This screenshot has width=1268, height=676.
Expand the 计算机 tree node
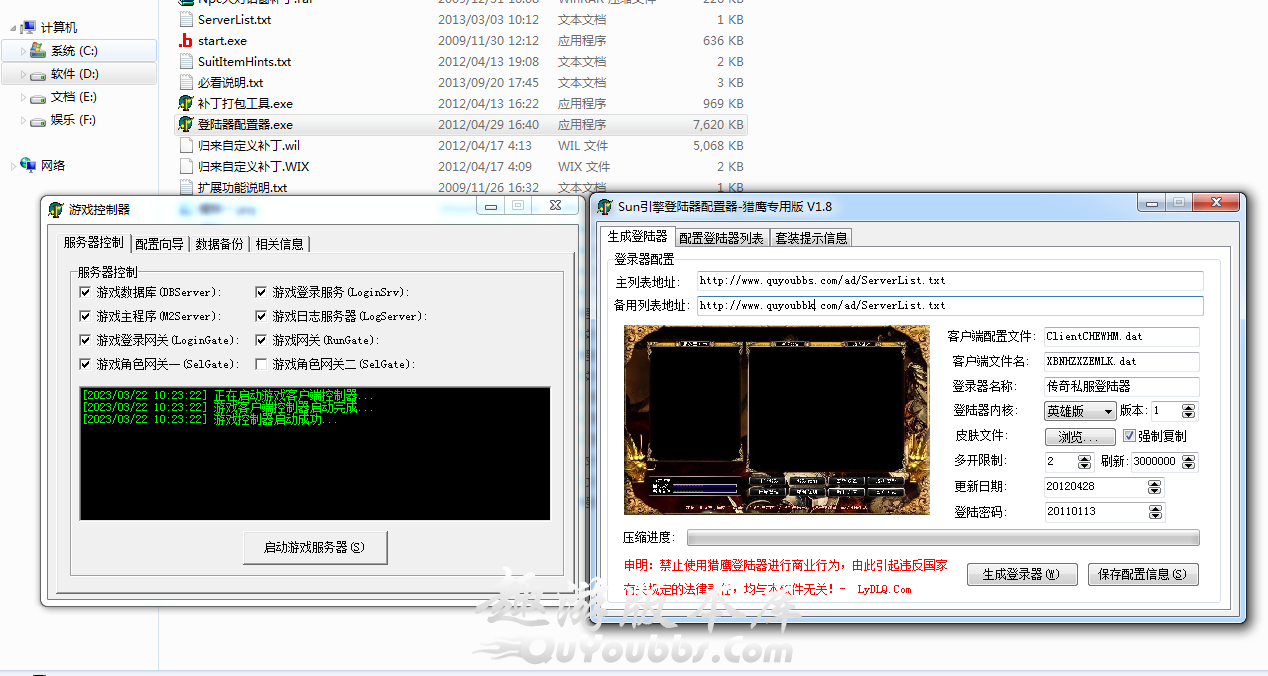click(x=10, y=28)
